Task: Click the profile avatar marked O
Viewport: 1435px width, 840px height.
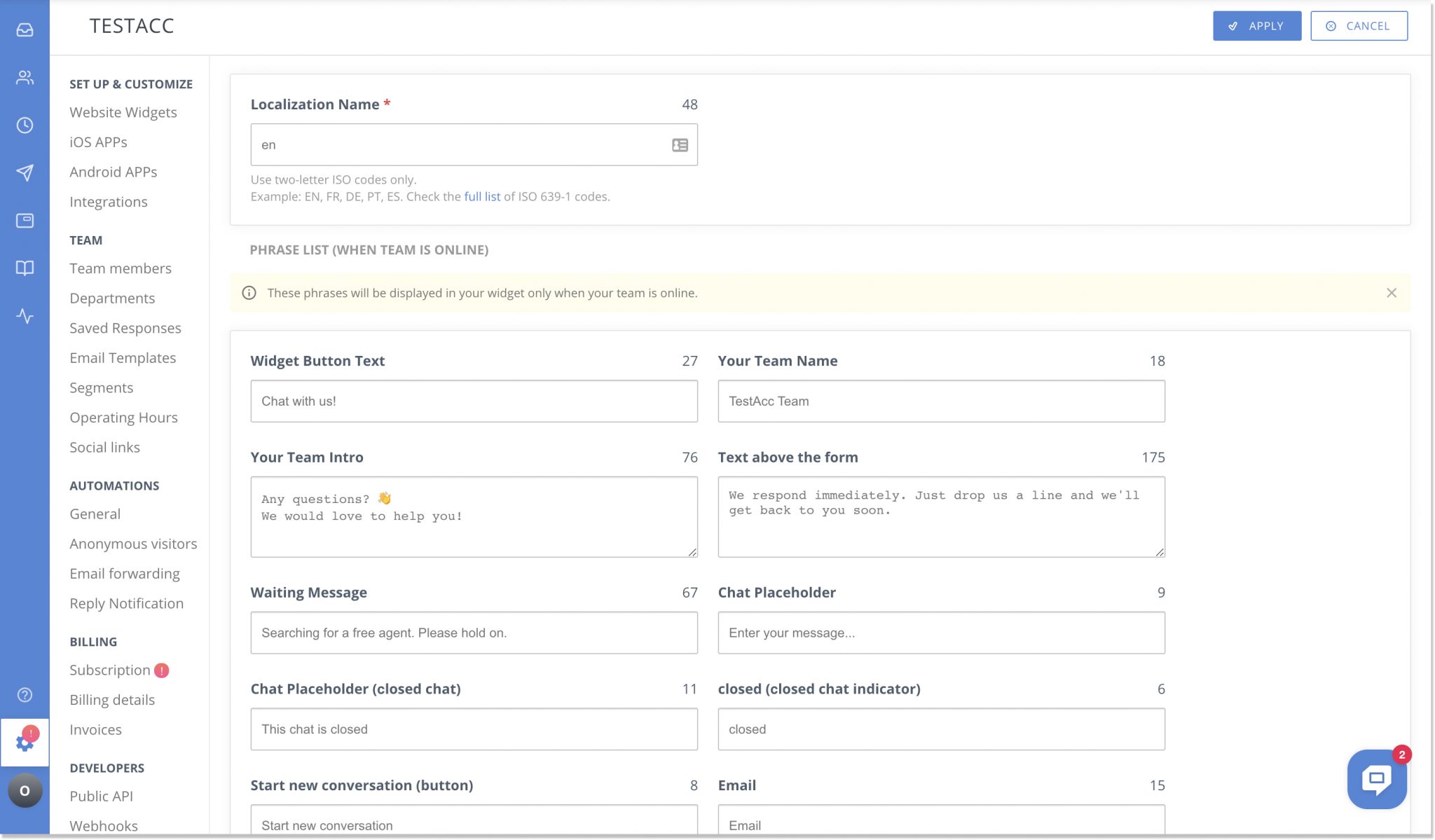Action: point(25,790)
